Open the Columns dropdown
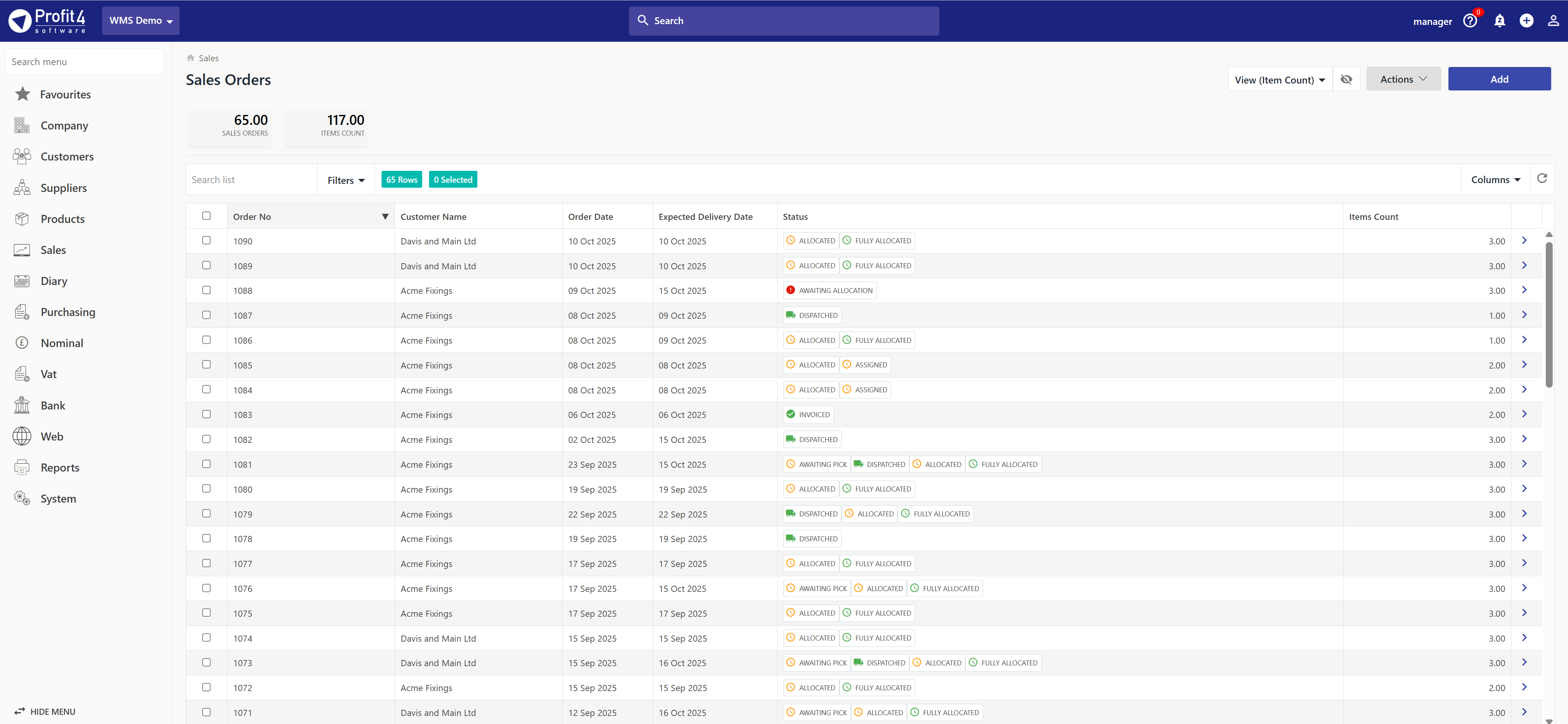The image size is (1568, 724). 1496,180
